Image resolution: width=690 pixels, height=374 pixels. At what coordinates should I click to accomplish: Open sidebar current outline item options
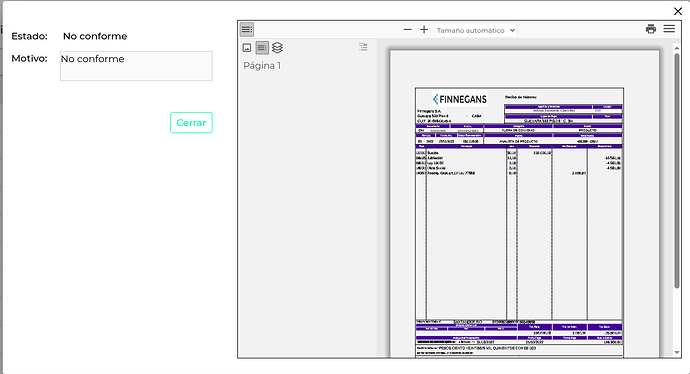click(363, 47)
